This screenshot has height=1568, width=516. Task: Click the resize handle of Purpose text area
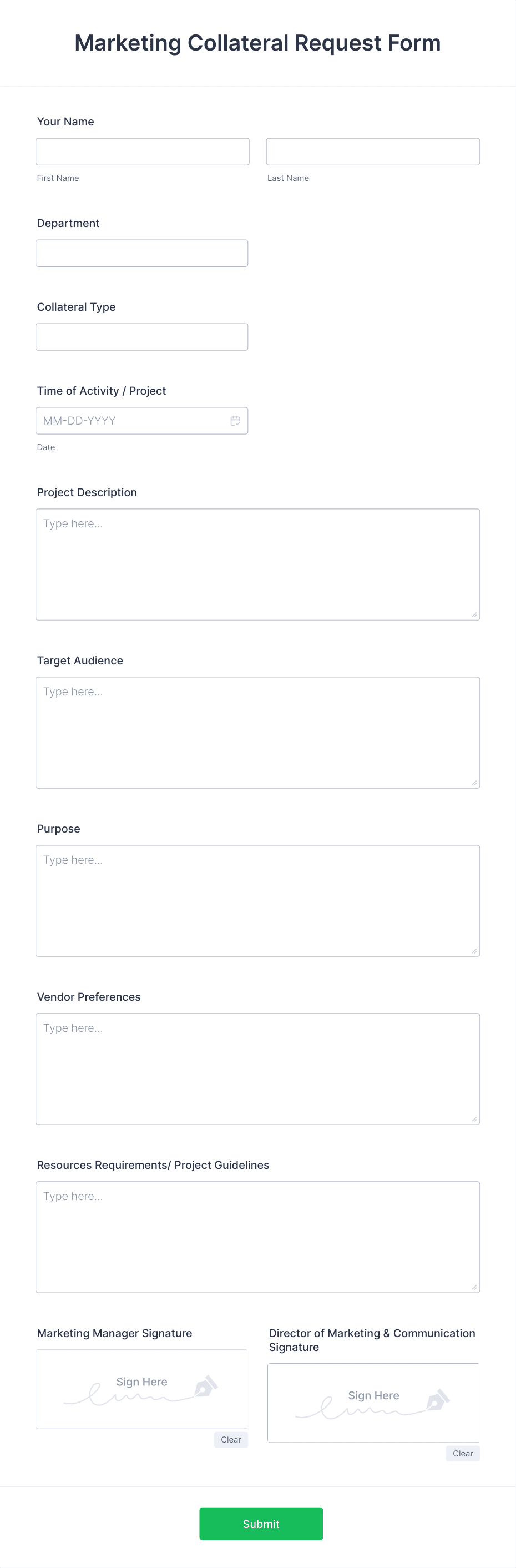point(474,950)
